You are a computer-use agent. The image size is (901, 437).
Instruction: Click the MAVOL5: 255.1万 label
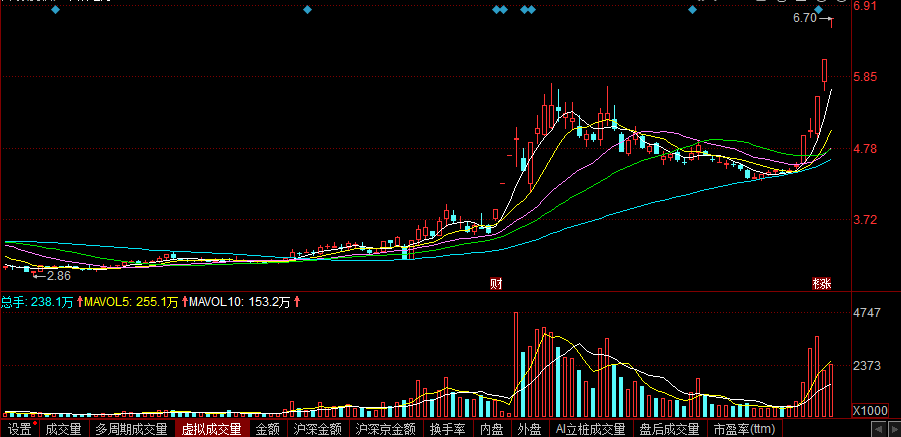coord(132,301)
